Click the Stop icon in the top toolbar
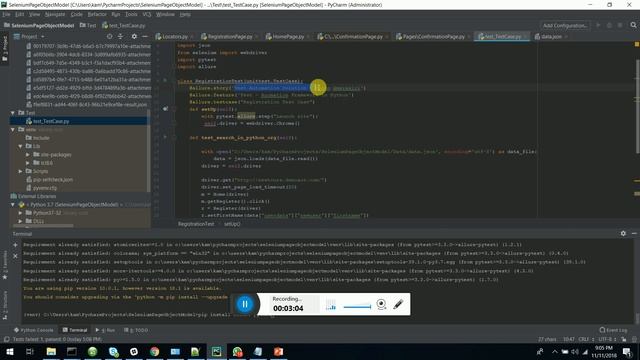The image size is (640, 360). pos(620,25)
